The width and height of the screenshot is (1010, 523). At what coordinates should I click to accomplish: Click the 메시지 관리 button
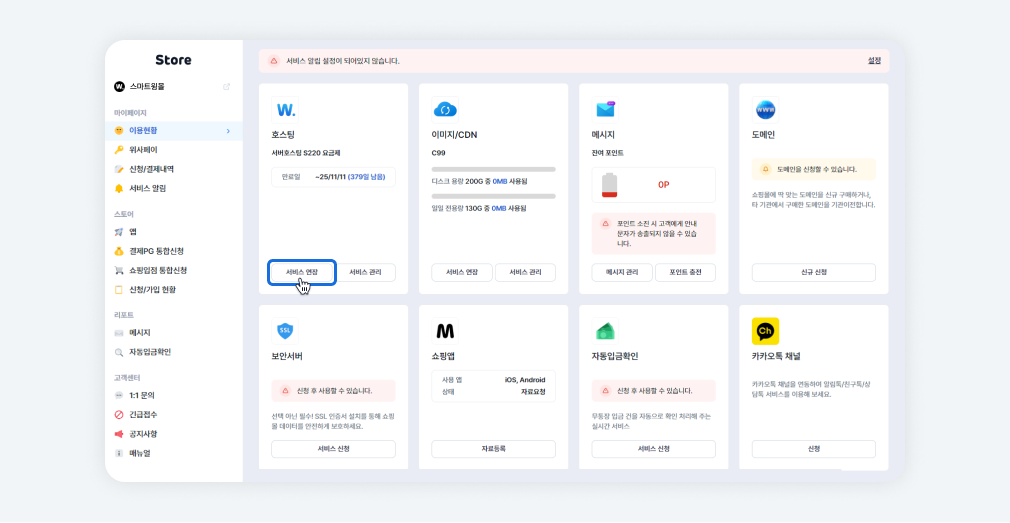[x=622, y=272]
